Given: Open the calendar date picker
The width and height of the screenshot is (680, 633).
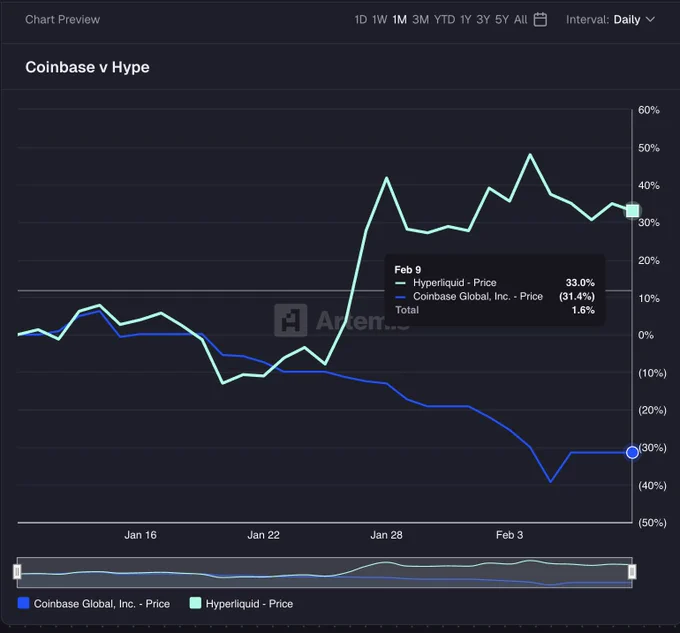Looking at the screenshot, I should click(x=540, y=20).
